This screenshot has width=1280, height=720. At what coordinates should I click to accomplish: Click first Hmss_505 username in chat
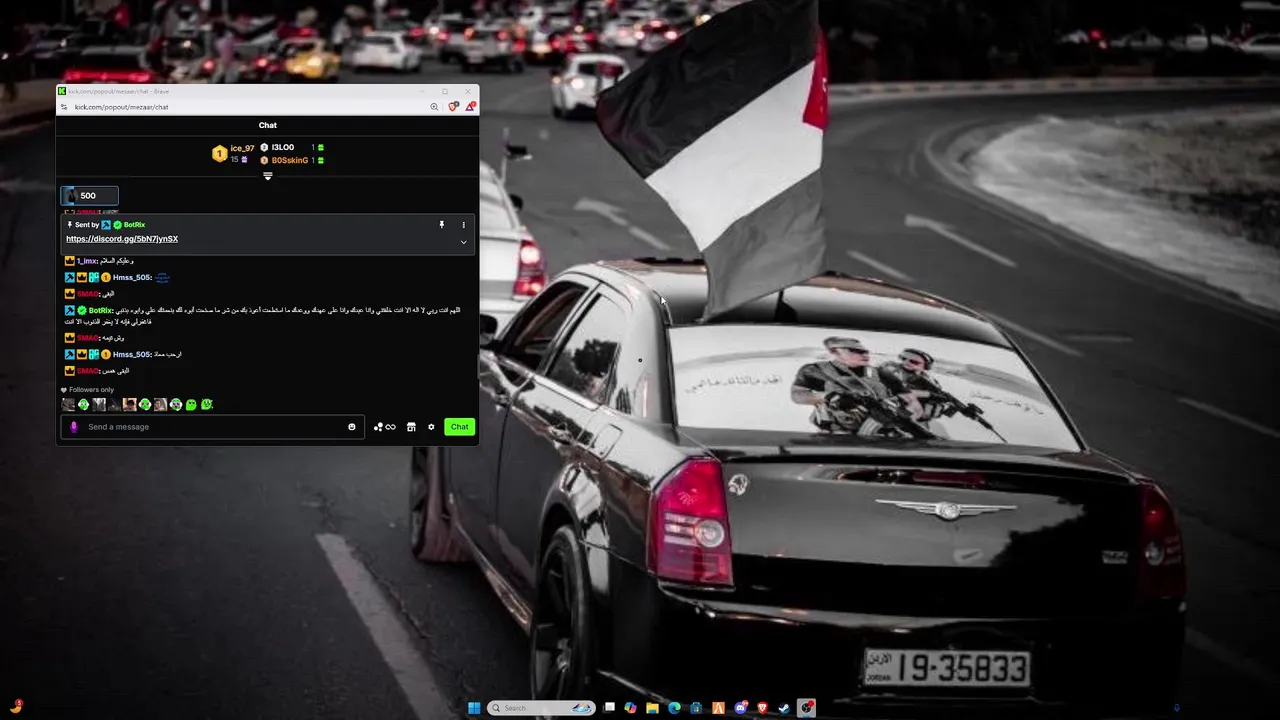132,277
